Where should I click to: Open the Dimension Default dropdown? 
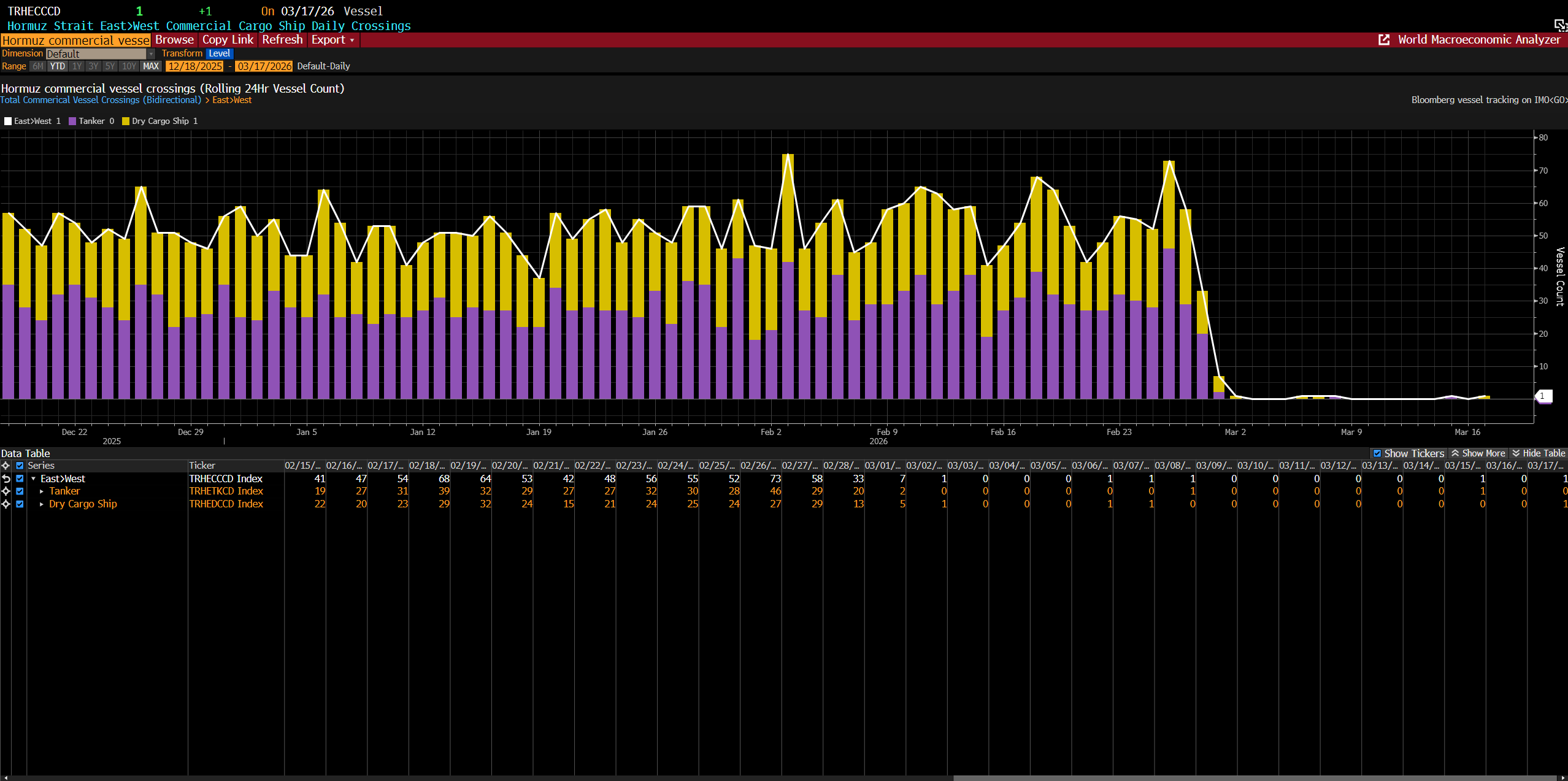(x=151, y=54)
